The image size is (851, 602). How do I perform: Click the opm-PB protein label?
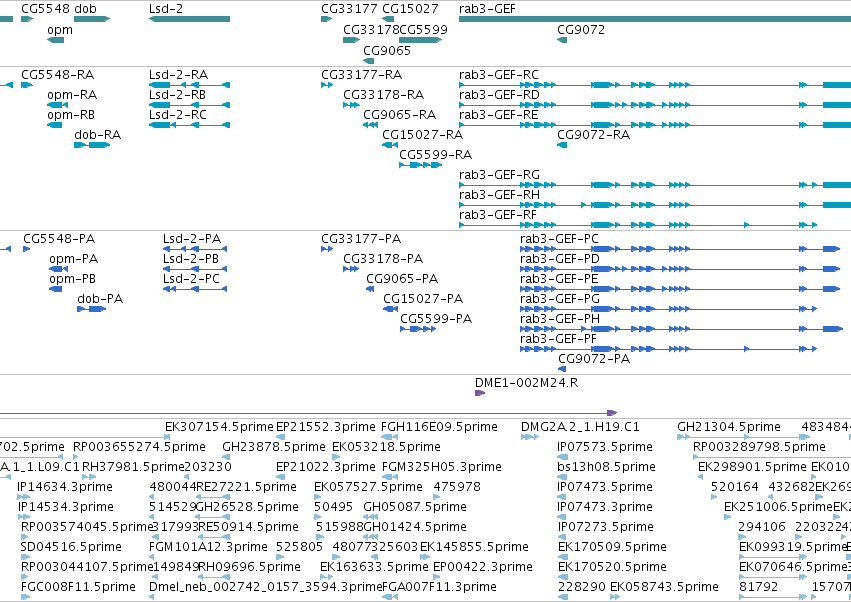(73, 279)
